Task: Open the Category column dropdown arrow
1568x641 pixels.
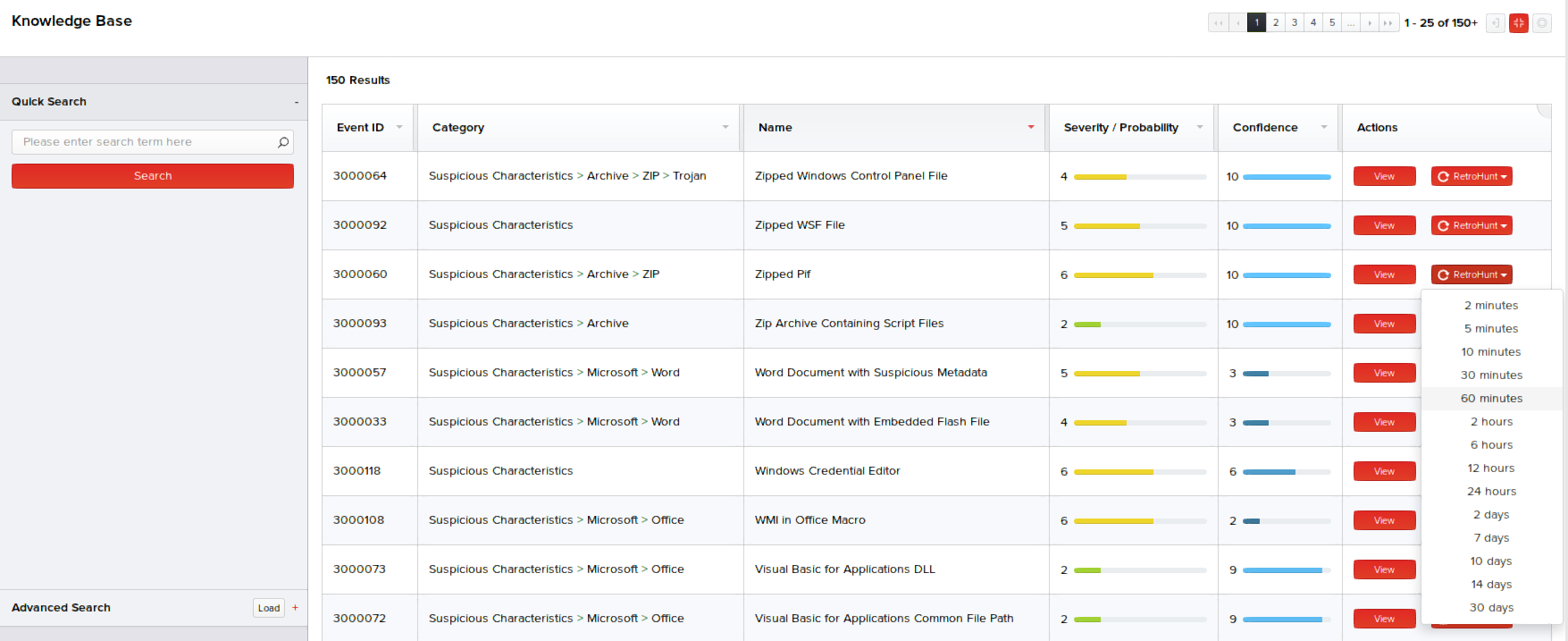Action: [x=725, y=127]
